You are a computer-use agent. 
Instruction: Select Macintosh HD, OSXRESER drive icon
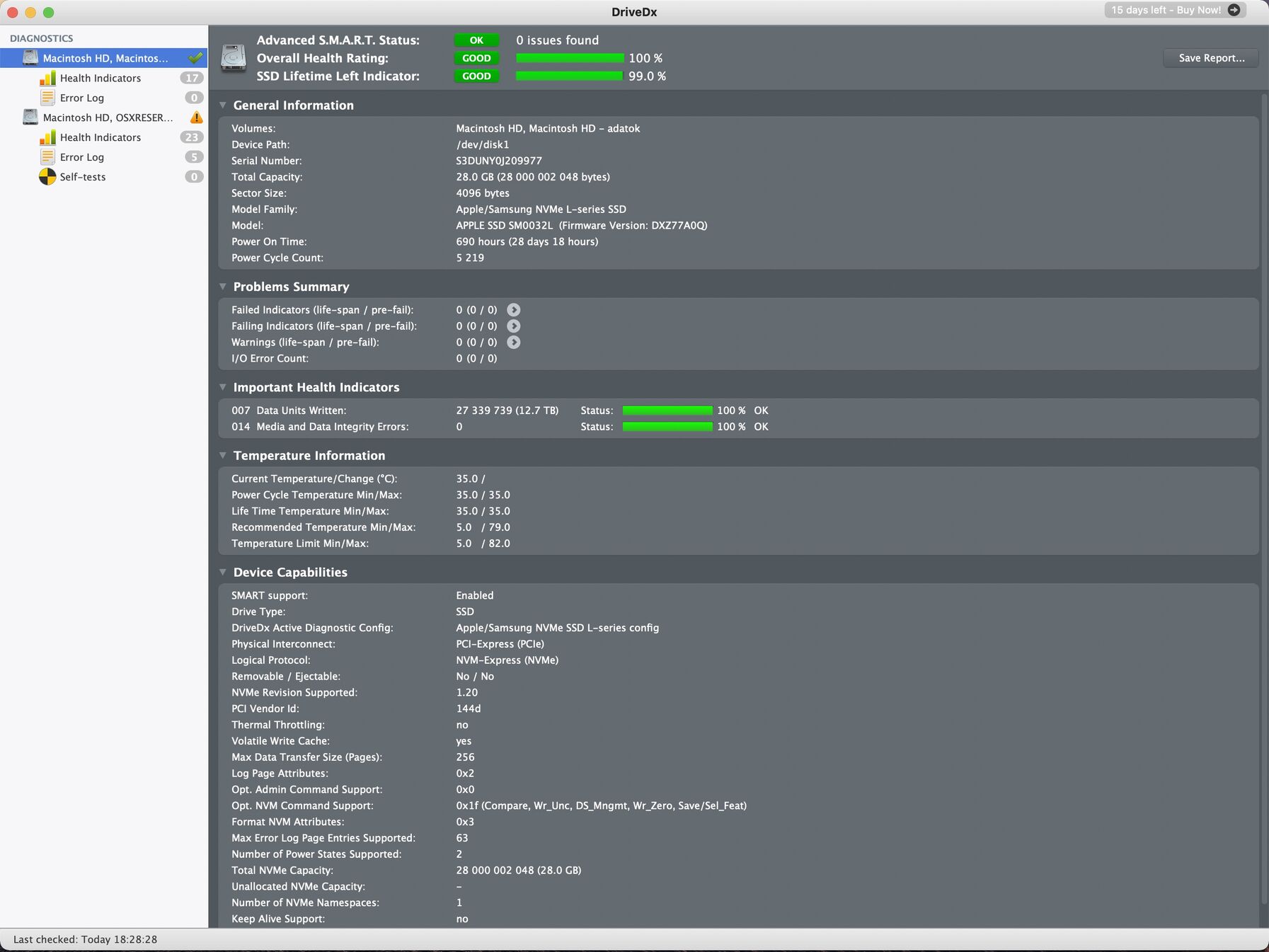30,117
